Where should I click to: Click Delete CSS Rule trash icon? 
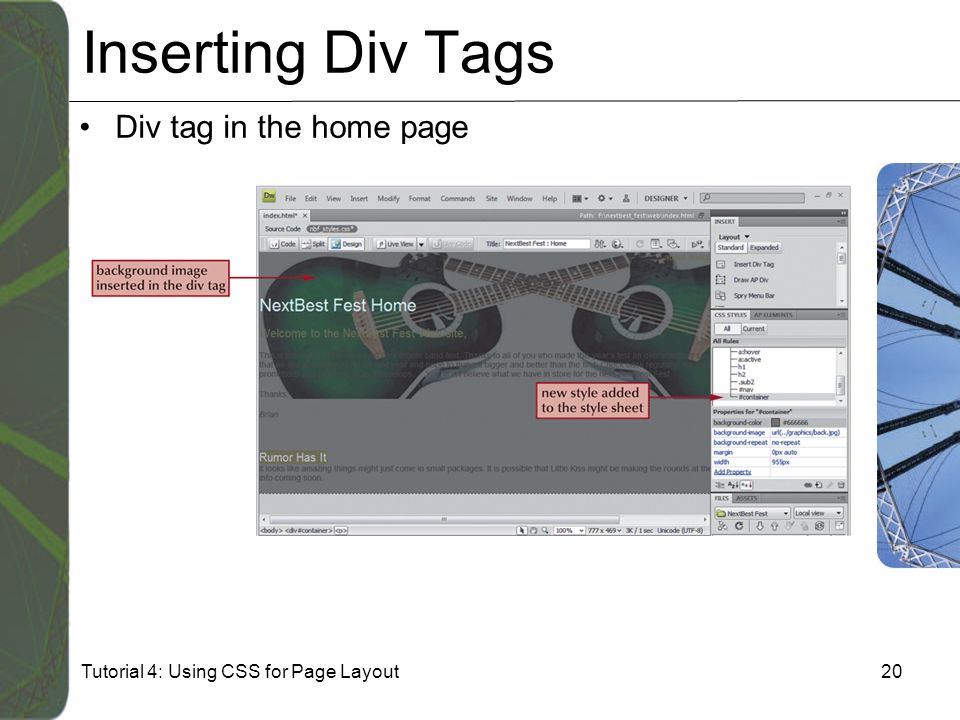click(x=841, y=485)
